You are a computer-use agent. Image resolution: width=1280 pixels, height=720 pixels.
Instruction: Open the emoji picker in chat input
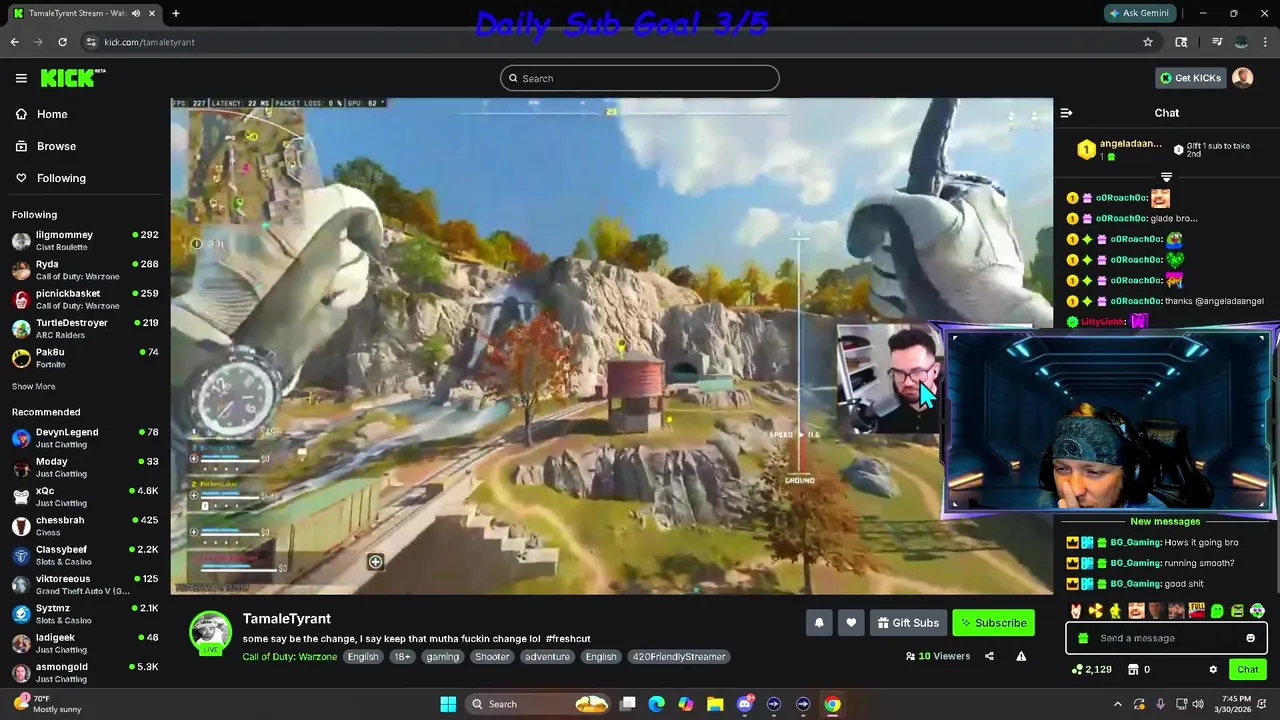(1250, 638)
